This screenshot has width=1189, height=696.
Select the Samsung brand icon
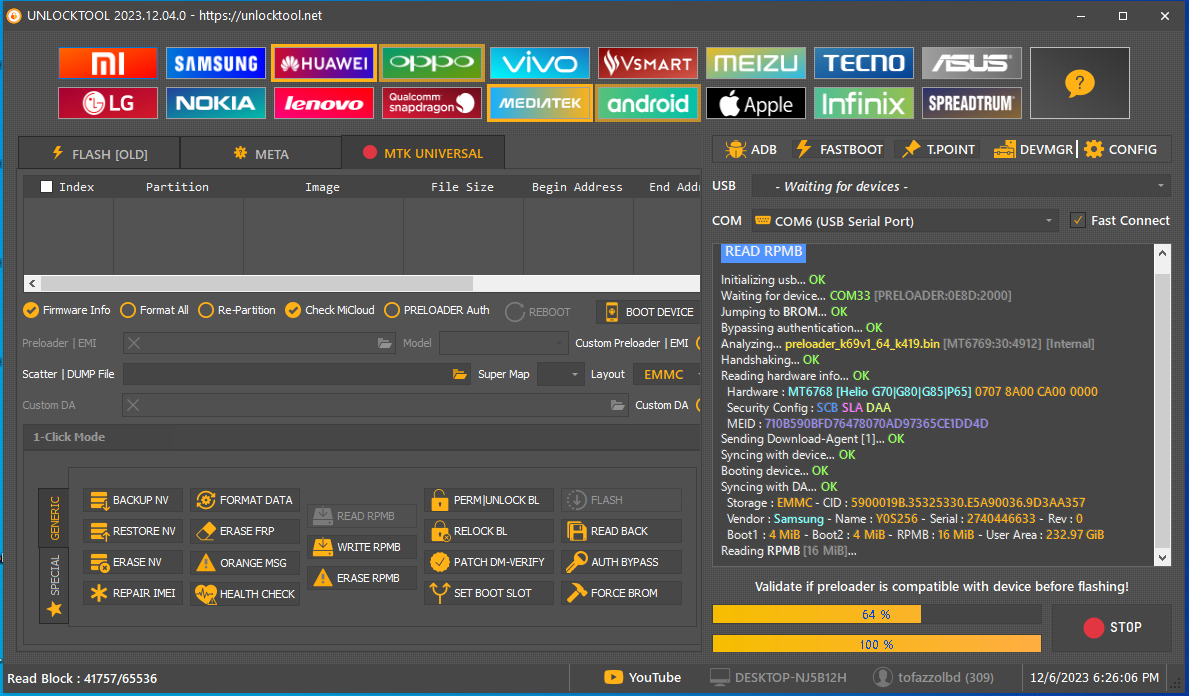pos(216,64)
